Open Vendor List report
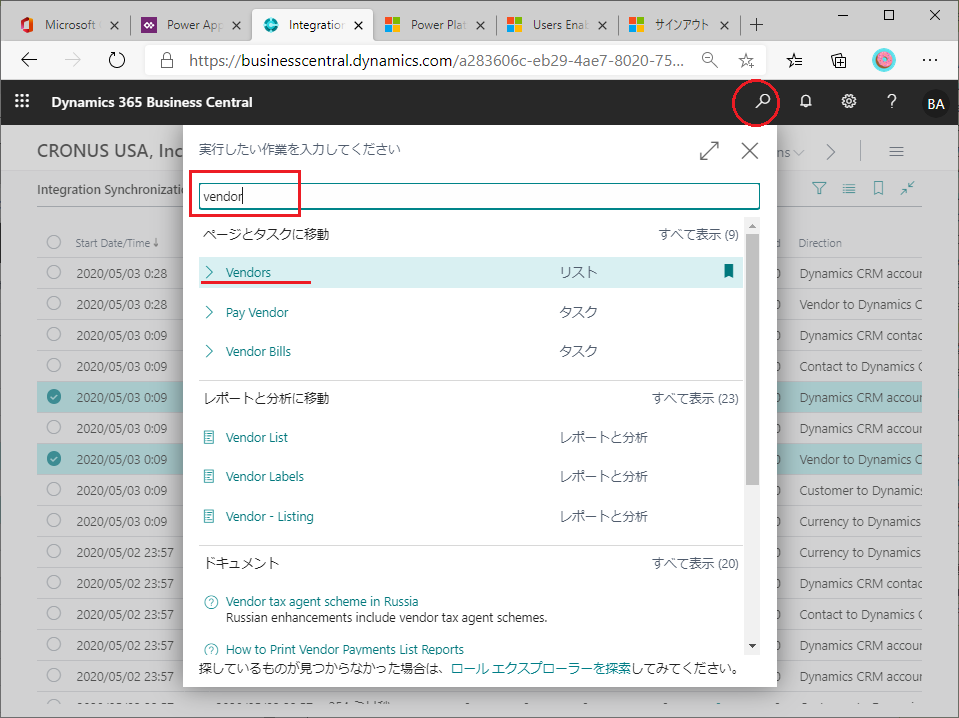This screenshot has height=718, width=959. click(256, 437)
